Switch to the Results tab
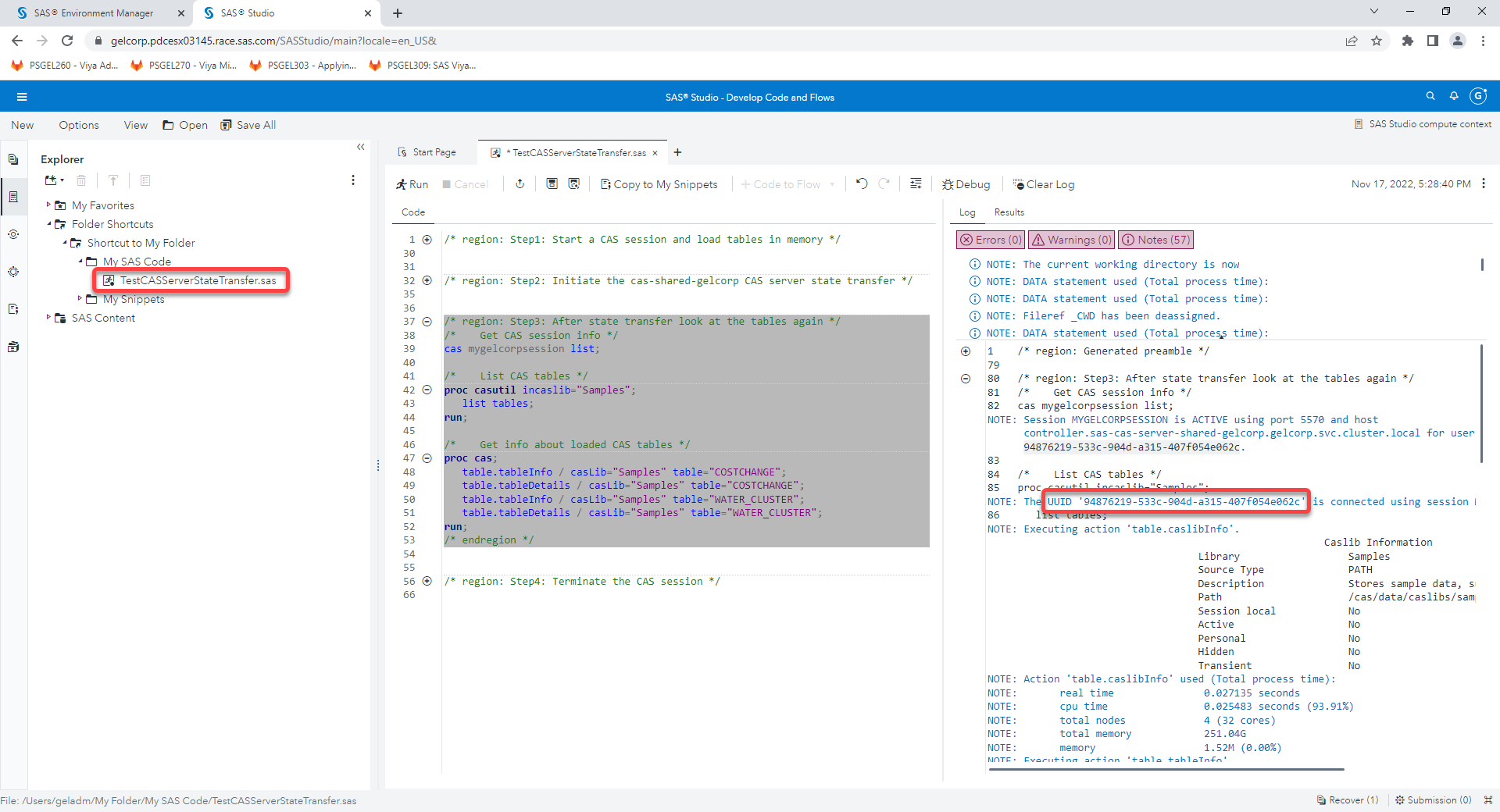1500x812 pixels. pos(1009,212)
